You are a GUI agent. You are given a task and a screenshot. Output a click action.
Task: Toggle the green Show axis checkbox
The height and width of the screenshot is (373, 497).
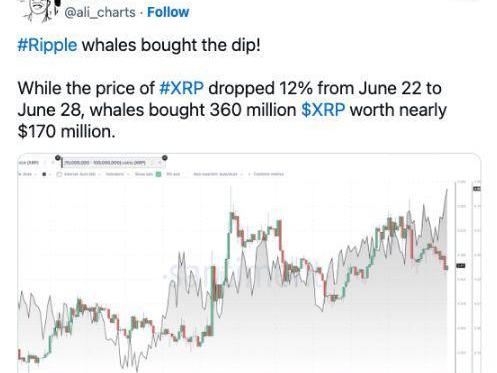point(159,174)
